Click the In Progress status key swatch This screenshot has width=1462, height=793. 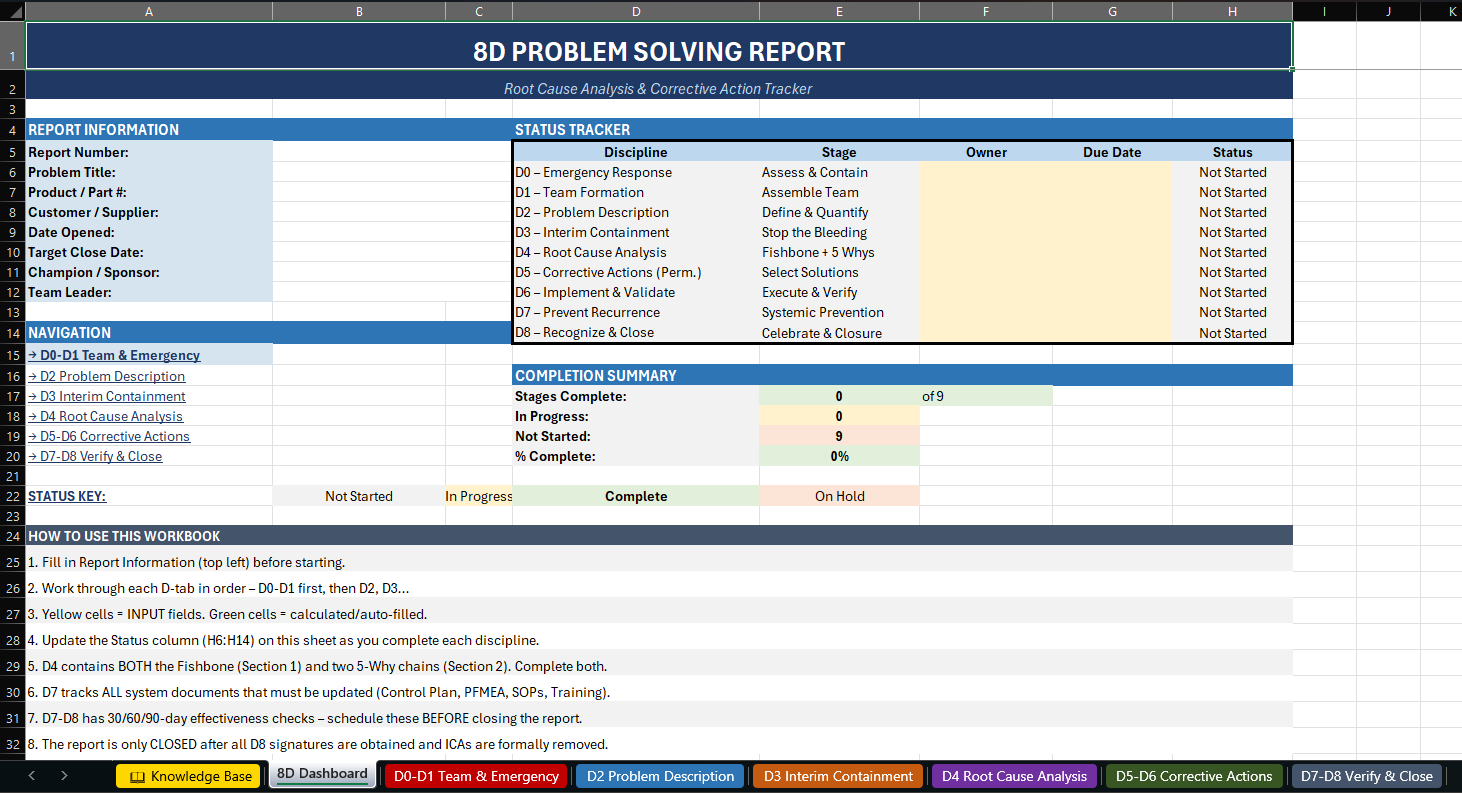coord(478,496)
